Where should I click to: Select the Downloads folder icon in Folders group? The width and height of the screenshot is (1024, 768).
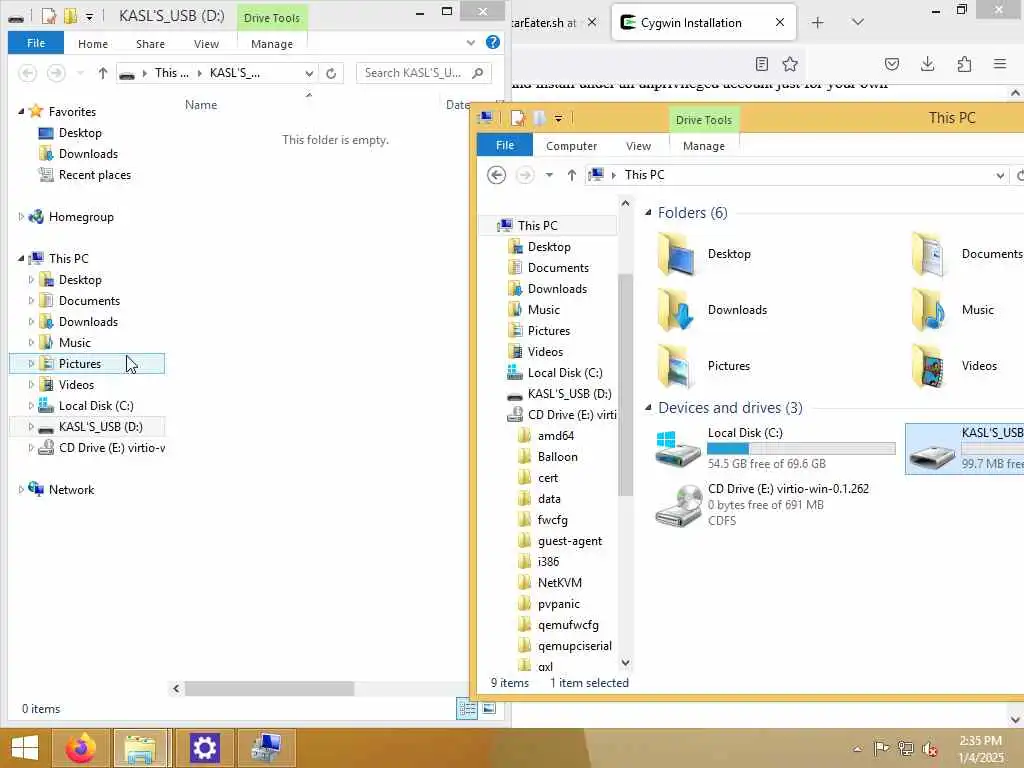pos(676,310)
